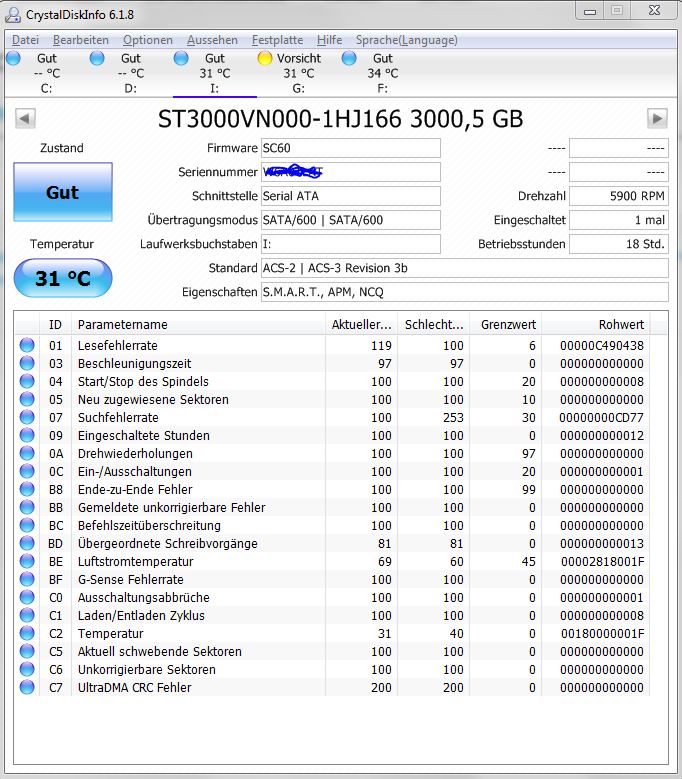This screenshot has width=682, height=779.
Task: Select the Luftstromtemperatur parameter name
Action: pos(136,561)
